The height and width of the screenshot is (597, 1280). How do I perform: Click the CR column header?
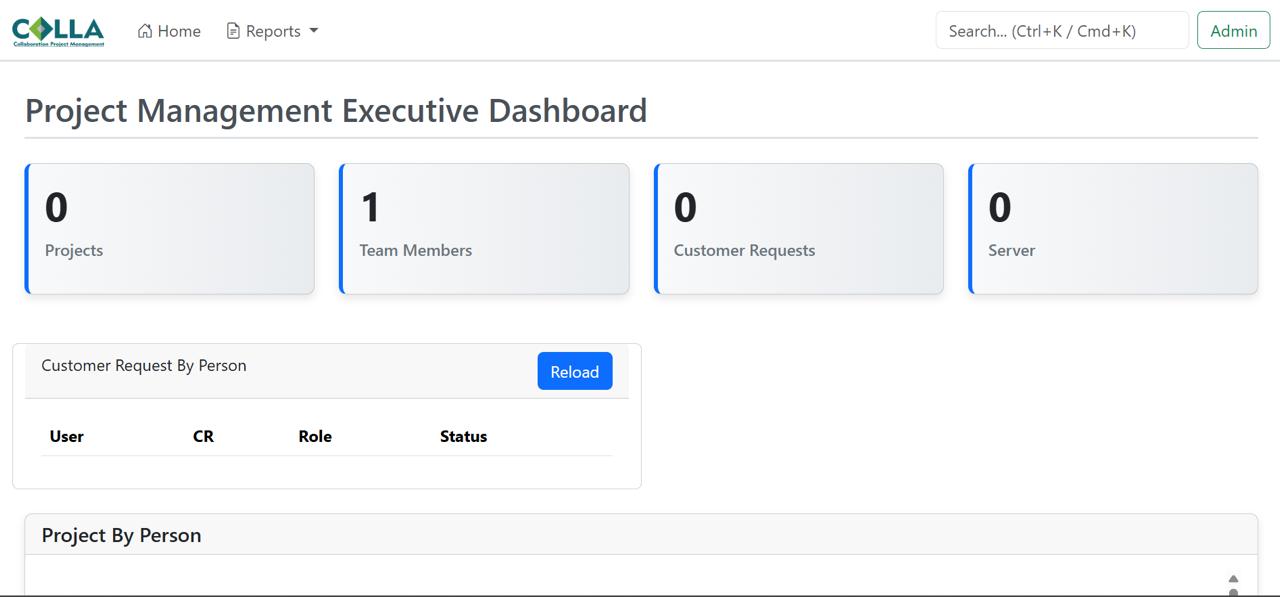point(203,436)
